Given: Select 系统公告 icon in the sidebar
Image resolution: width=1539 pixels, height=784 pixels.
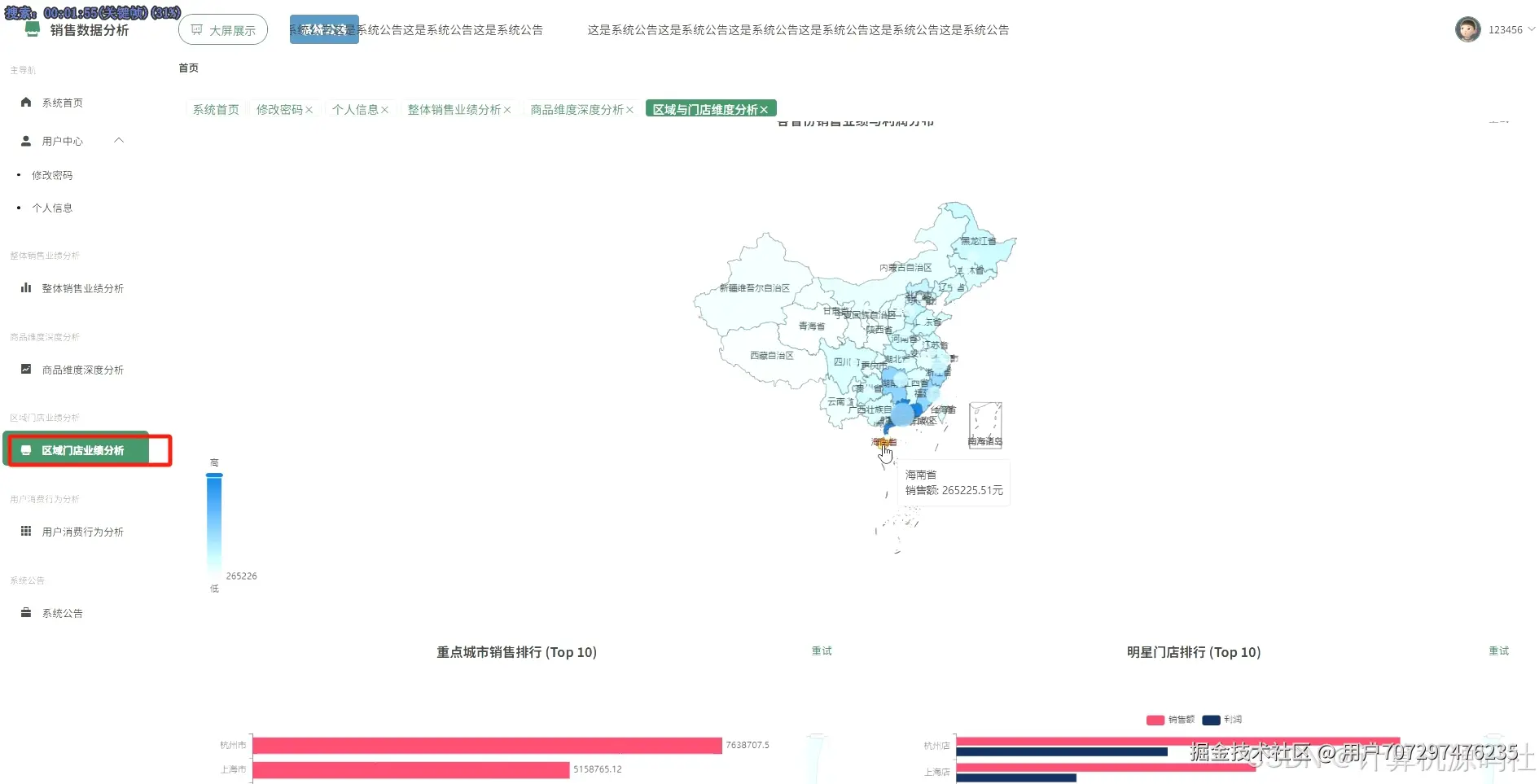Looking at the screenshot, I should point(25,613).
